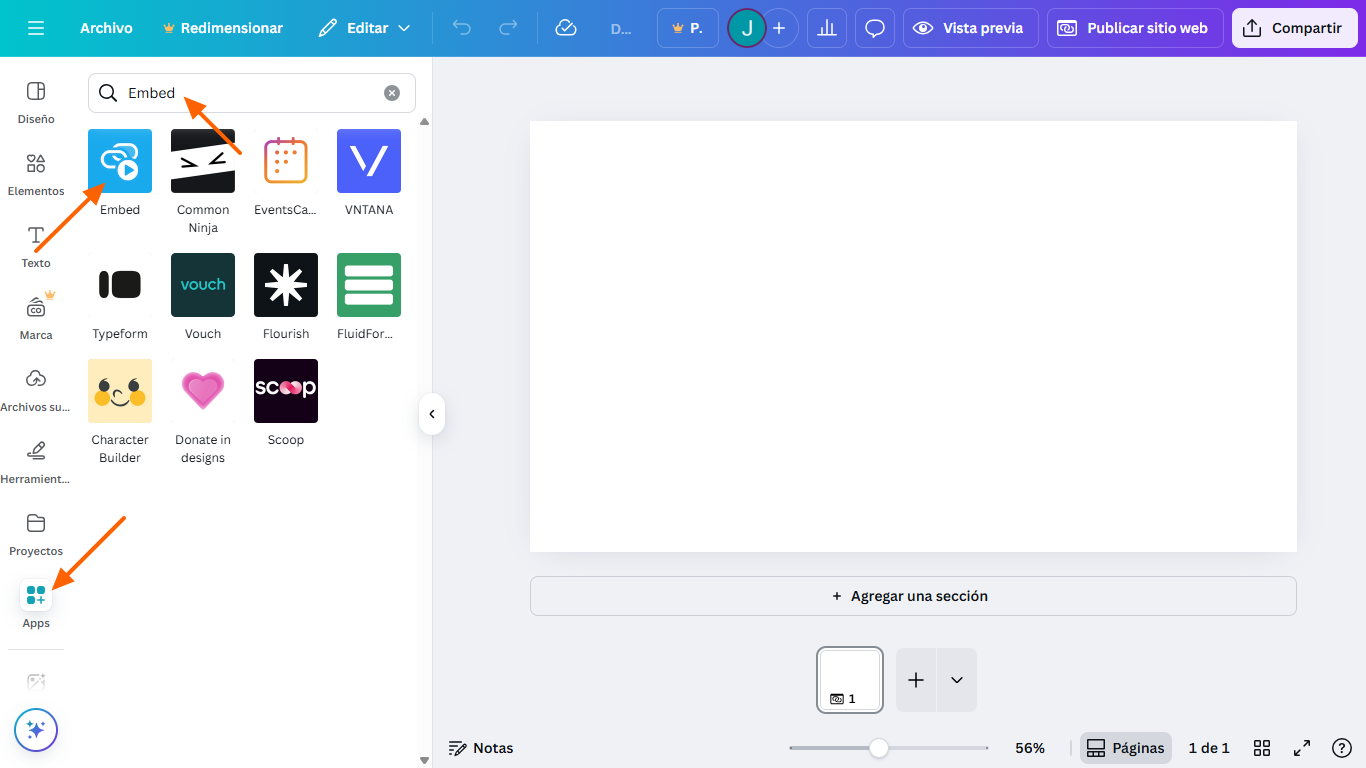
Task: Click the 56% zoom level
Action: [1030, 748]
